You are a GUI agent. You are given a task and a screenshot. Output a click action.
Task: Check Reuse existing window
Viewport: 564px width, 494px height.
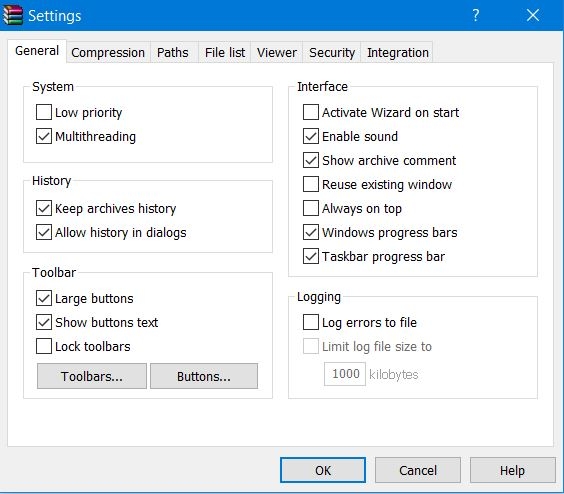tap(311, 184)
